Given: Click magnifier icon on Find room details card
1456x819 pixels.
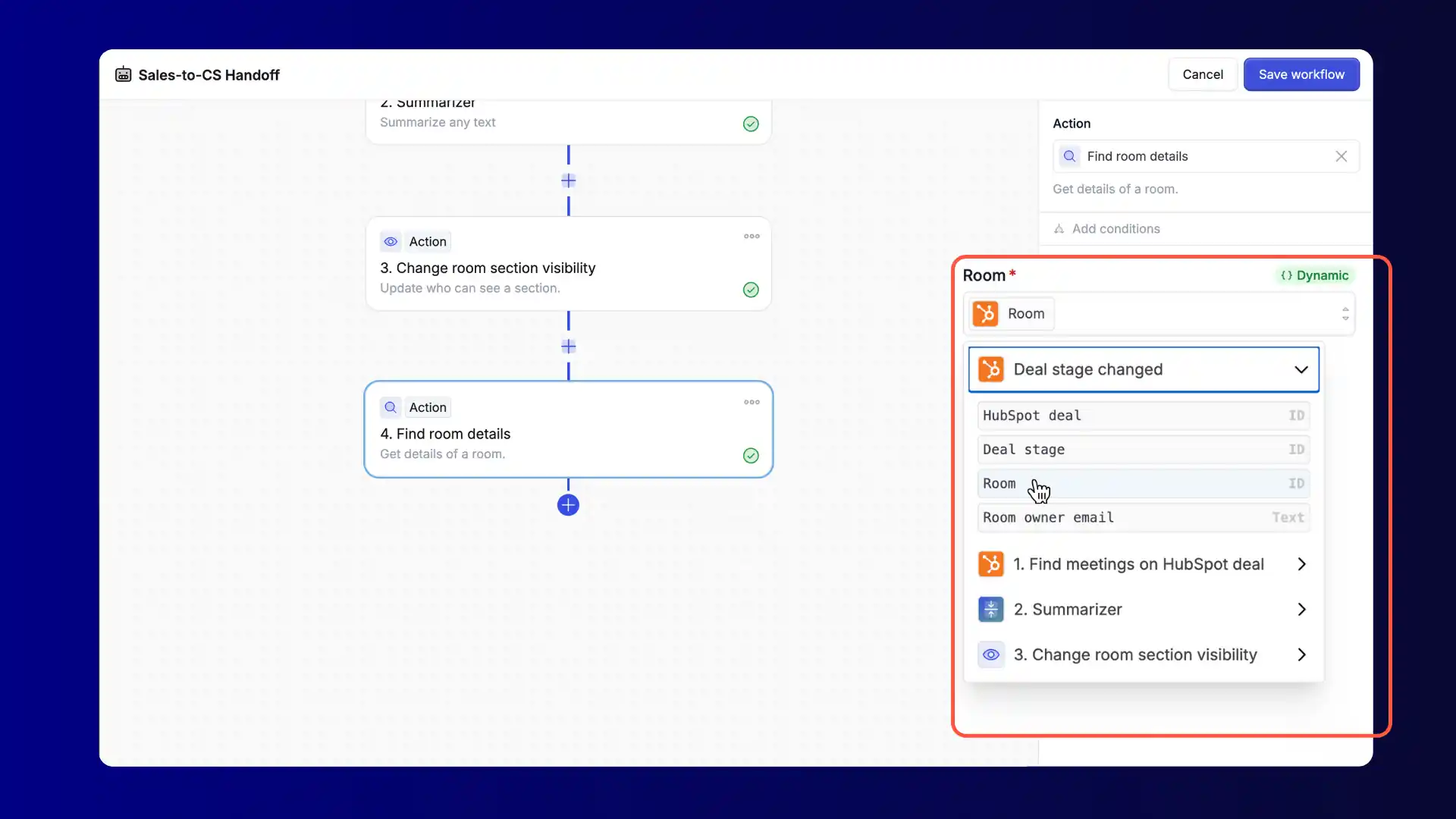Looking at the screenshot, I should point(391,407).
